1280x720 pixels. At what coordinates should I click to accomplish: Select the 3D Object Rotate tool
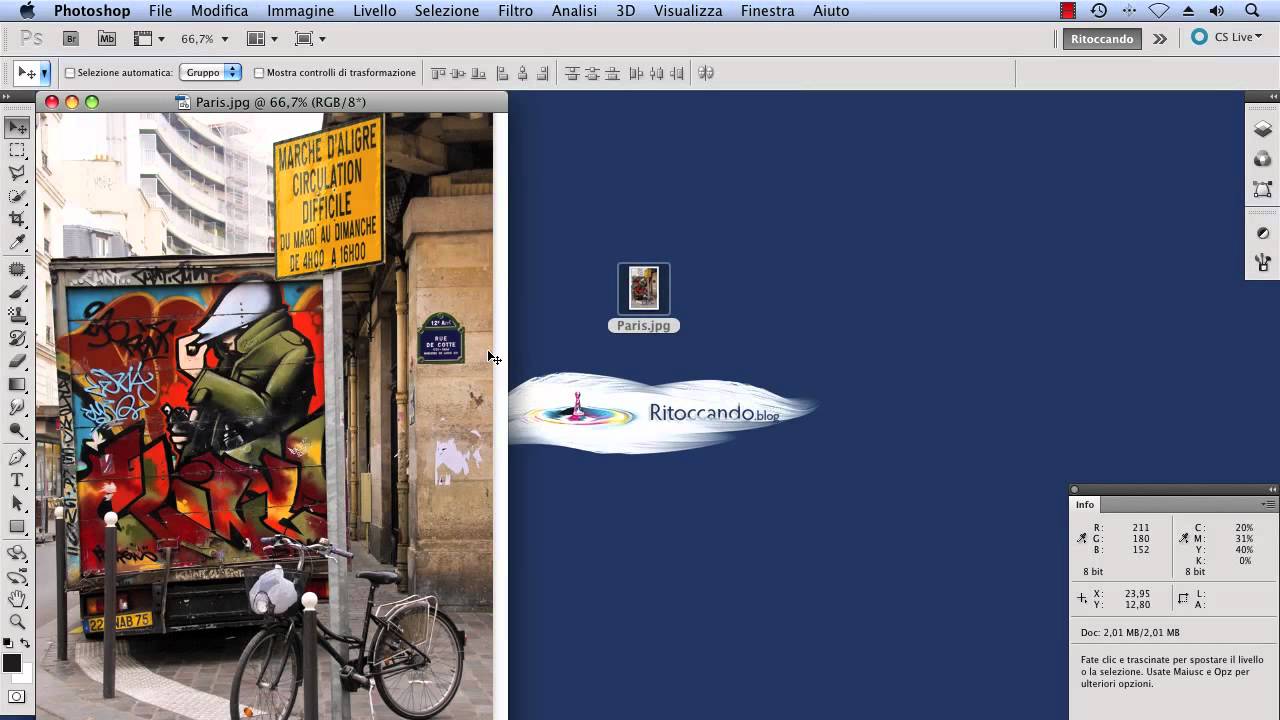(17, 553)
